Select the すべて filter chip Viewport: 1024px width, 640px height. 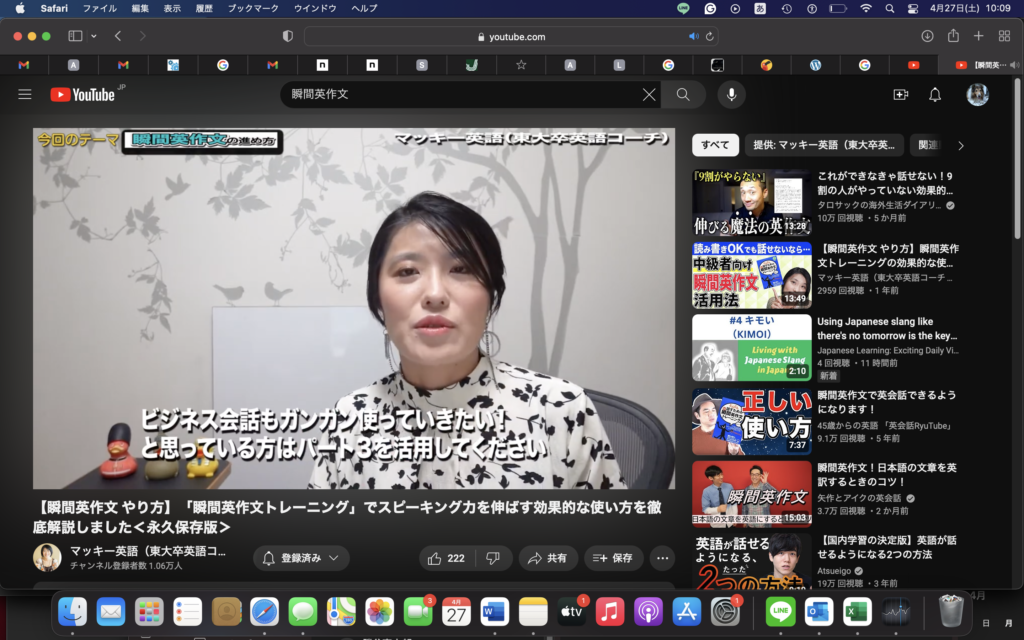(714, 144)
